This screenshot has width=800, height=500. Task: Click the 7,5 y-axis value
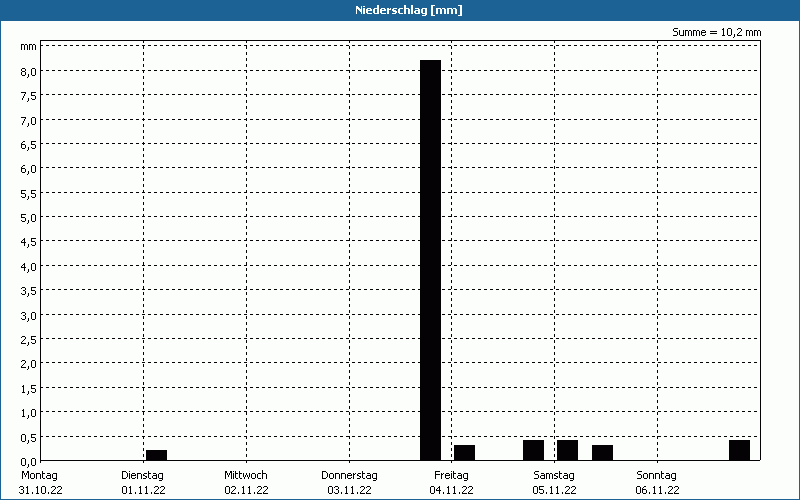[x=29, y=96]
